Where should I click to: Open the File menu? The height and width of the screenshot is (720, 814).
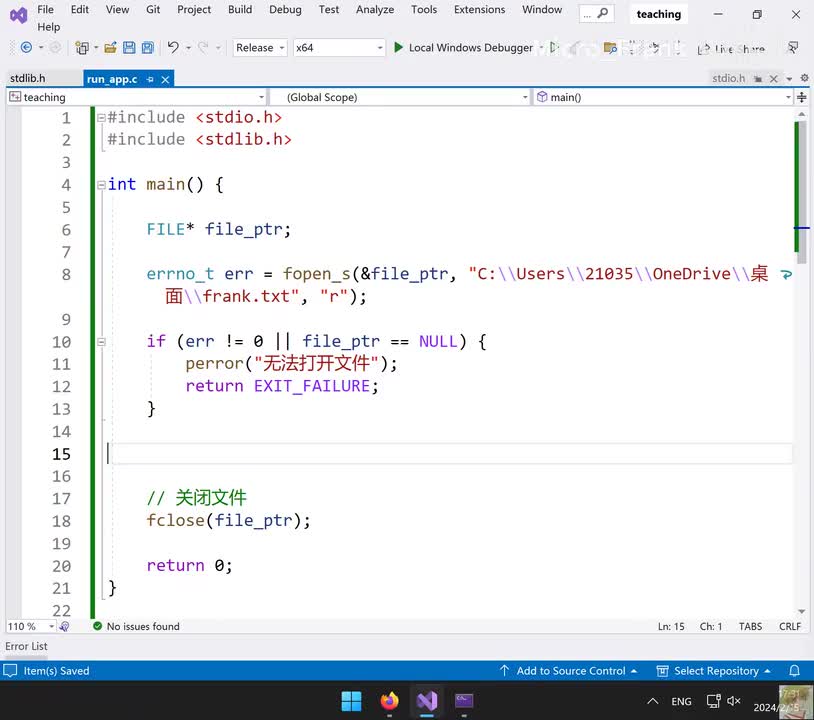[45, 9]
